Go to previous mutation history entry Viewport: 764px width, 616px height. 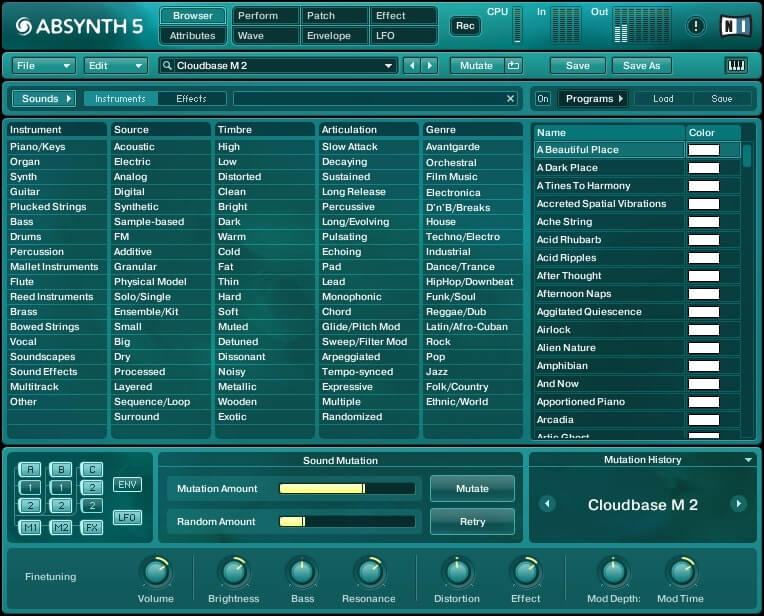click(x=547, y=504)
